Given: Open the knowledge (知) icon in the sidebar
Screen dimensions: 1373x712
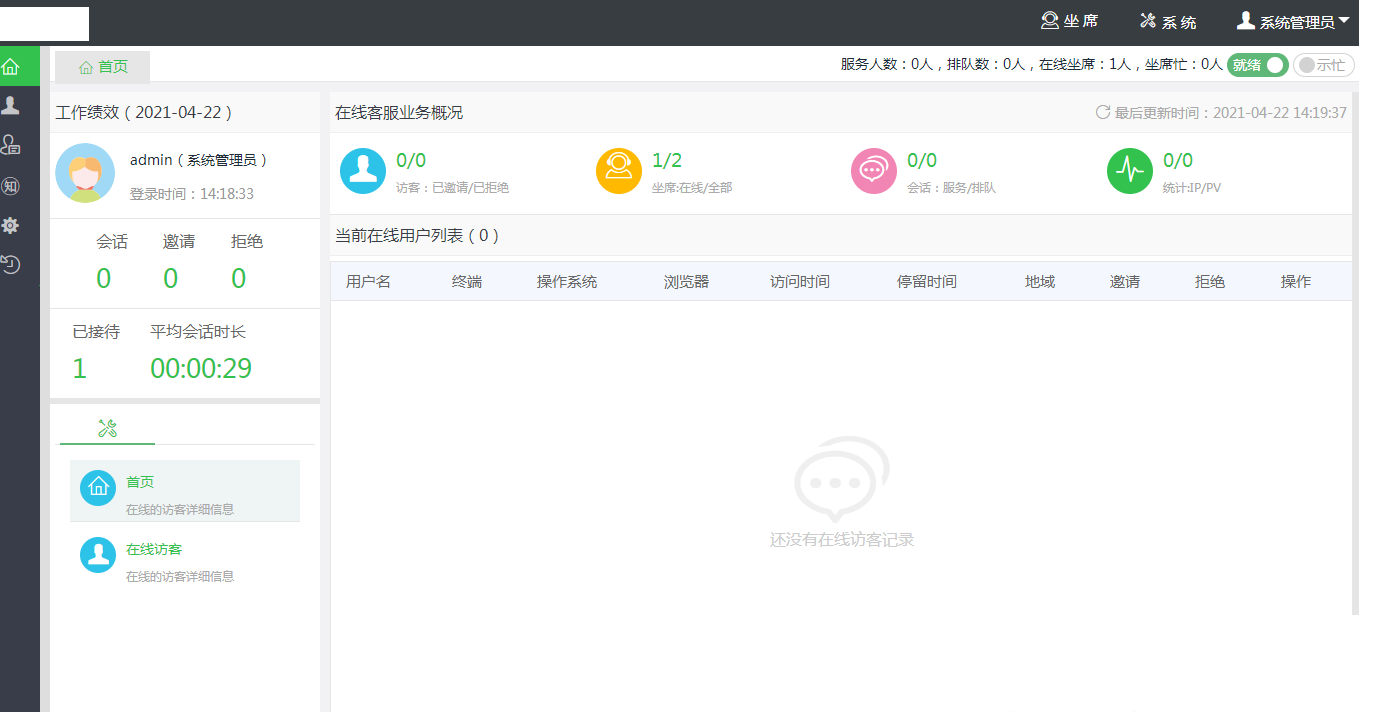Looking at the screenshot, I should coord(11,186).
